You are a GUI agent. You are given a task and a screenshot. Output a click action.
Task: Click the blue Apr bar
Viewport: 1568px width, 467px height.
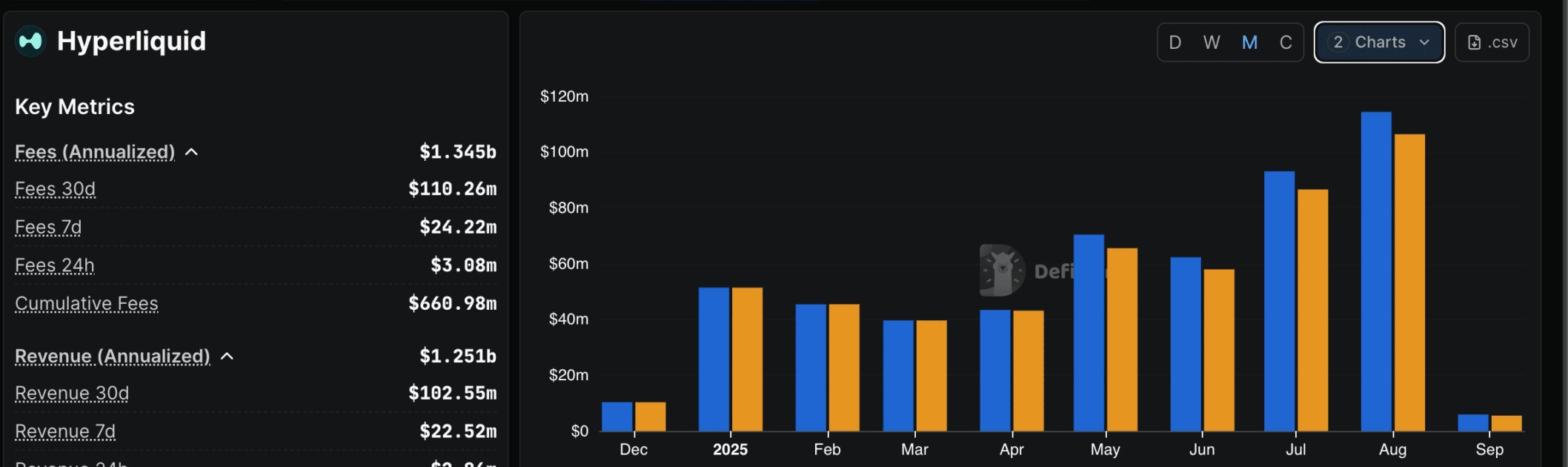click(x=995, y=371)
